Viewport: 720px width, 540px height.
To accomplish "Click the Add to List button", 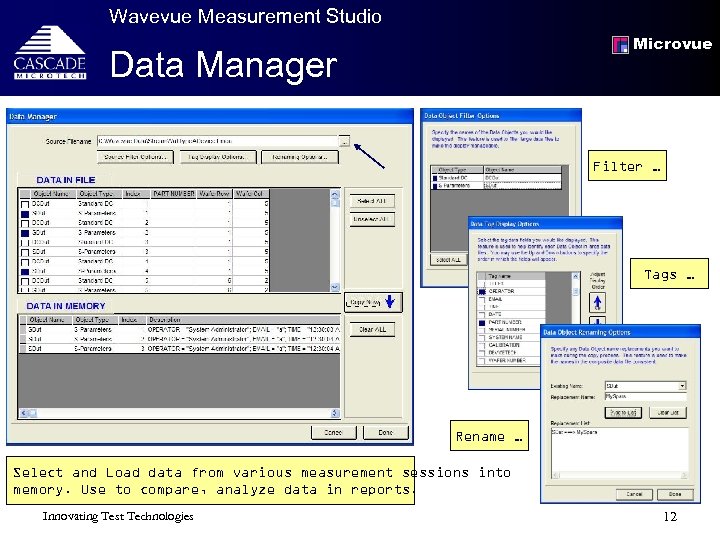I will [x=623, y=413].
